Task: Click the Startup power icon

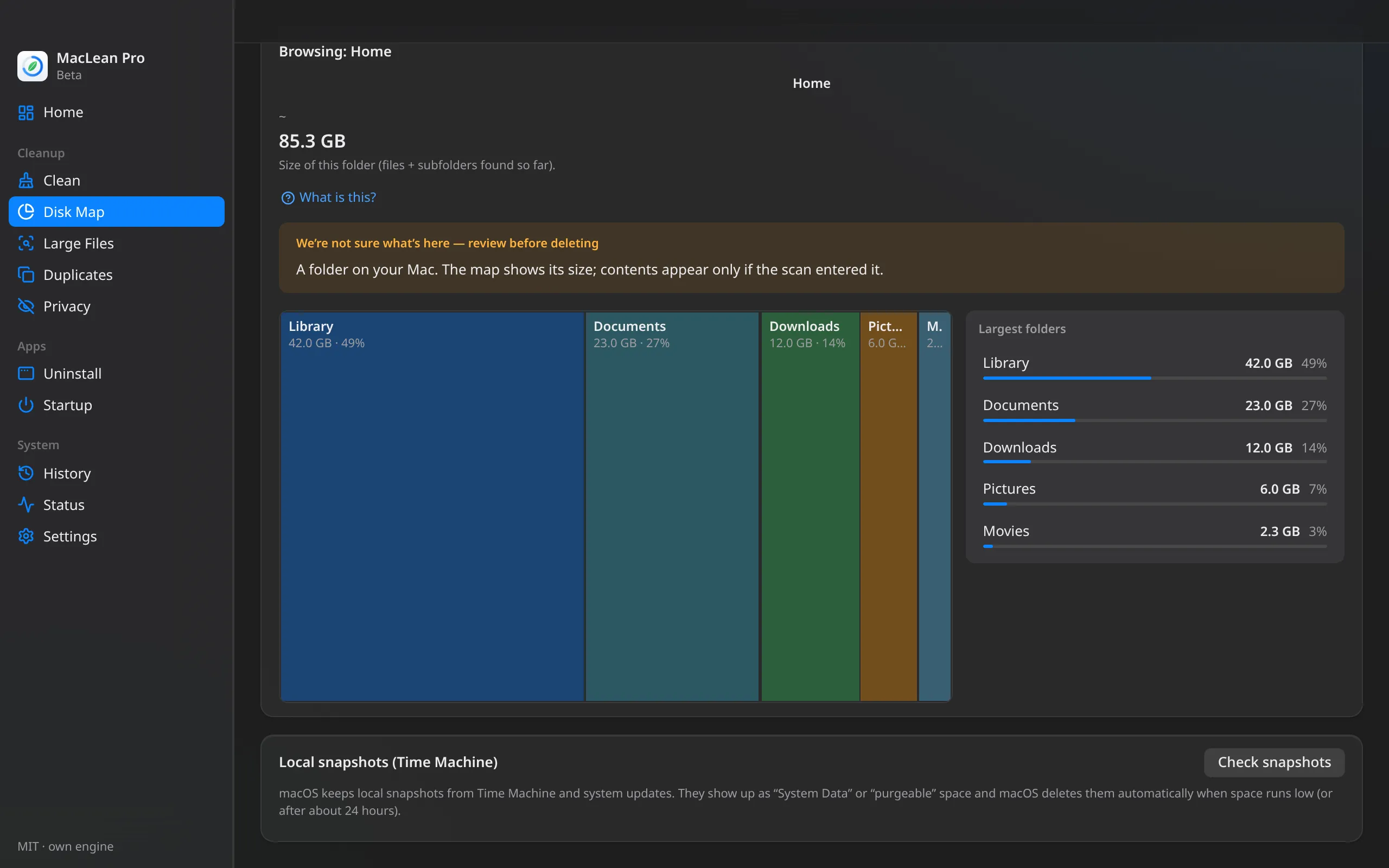Action: coord(26,405)
